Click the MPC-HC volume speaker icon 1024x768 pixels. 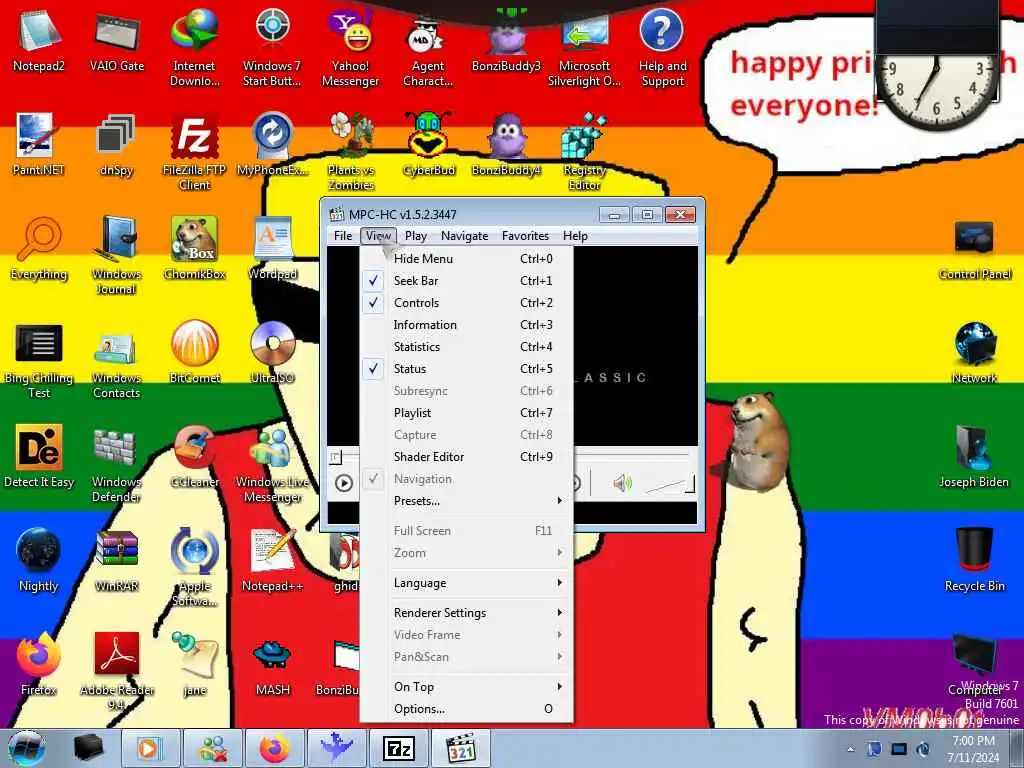pyautogui.click(x=622, y=483)
